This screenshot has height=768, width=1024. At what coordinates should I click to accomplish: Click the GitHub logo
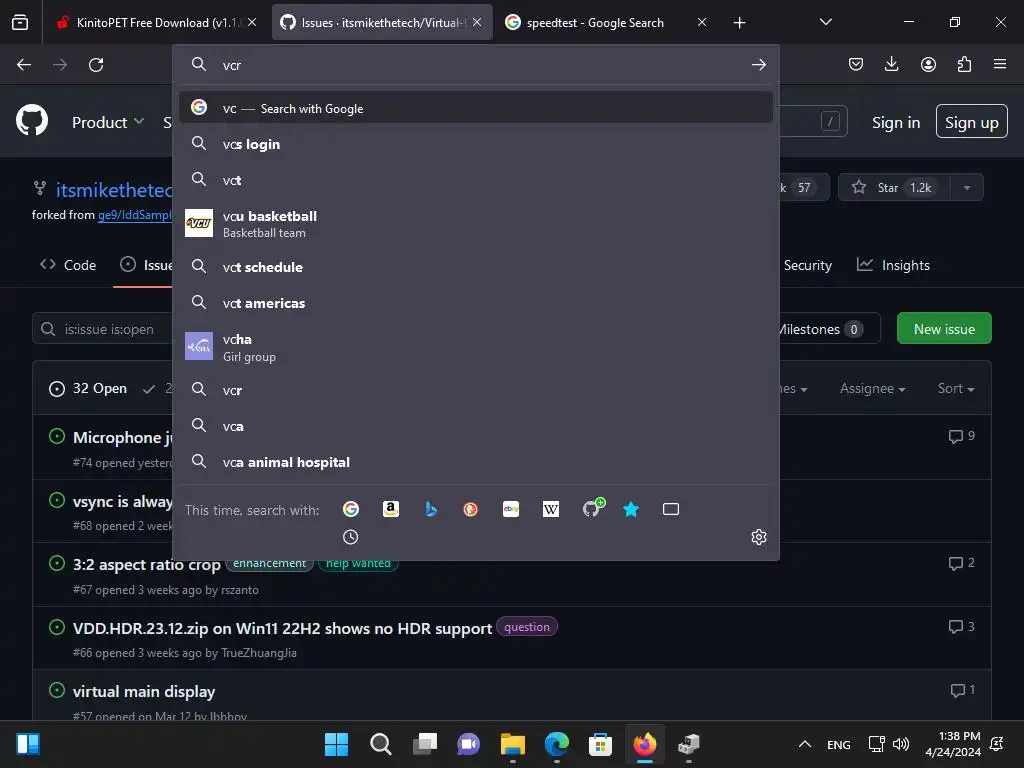tap(32, 121)
